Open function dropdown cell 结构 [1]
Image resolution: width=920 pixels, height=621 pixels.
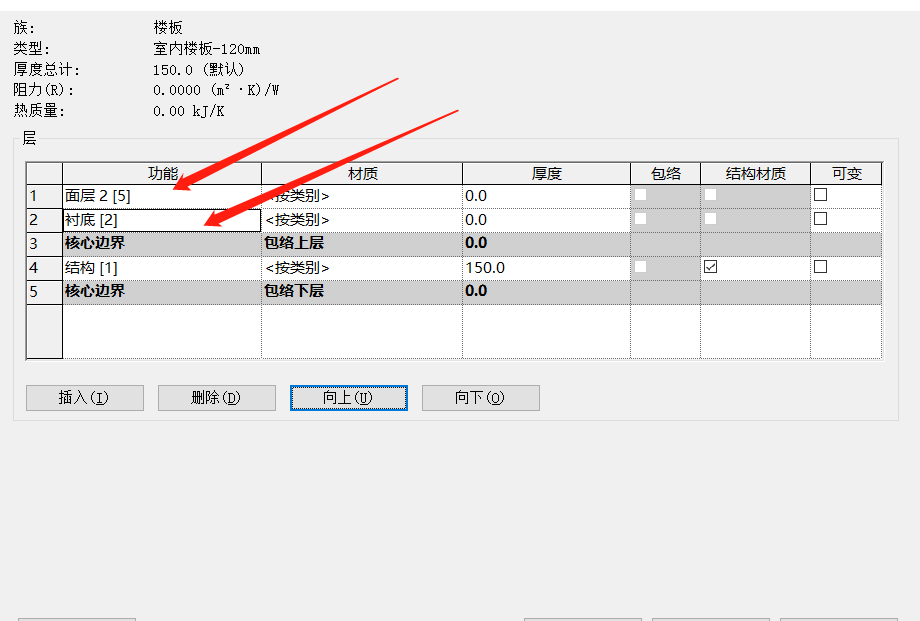[x=161, y=268]
